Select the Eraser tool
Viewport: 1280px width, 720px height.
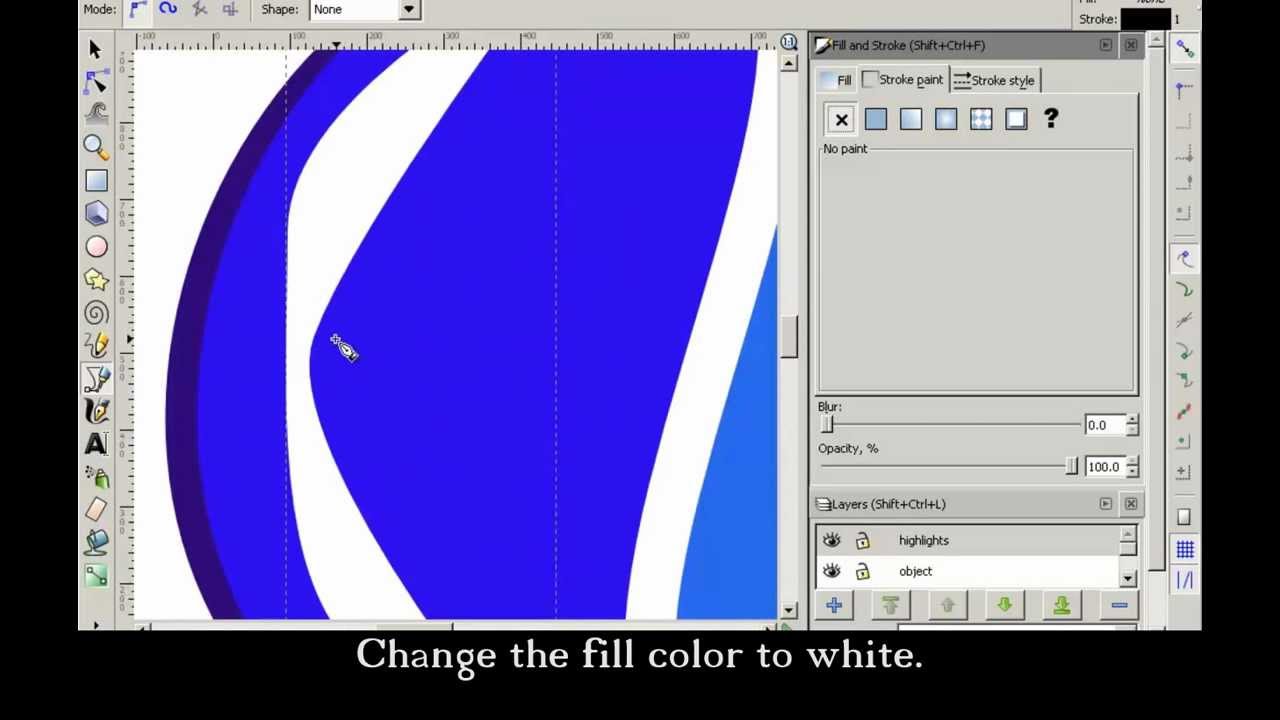pyautogui.click(x=96, y=510)
